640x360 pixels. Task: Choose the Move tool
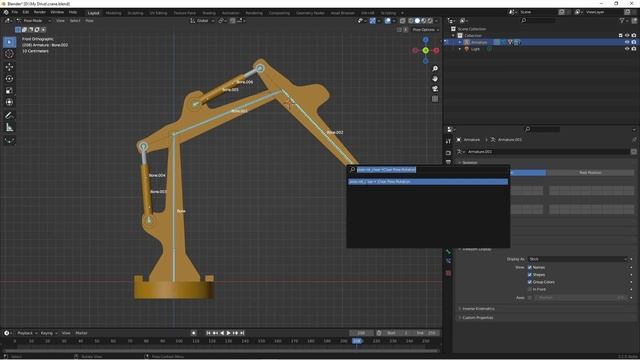(x=9, y=67)
